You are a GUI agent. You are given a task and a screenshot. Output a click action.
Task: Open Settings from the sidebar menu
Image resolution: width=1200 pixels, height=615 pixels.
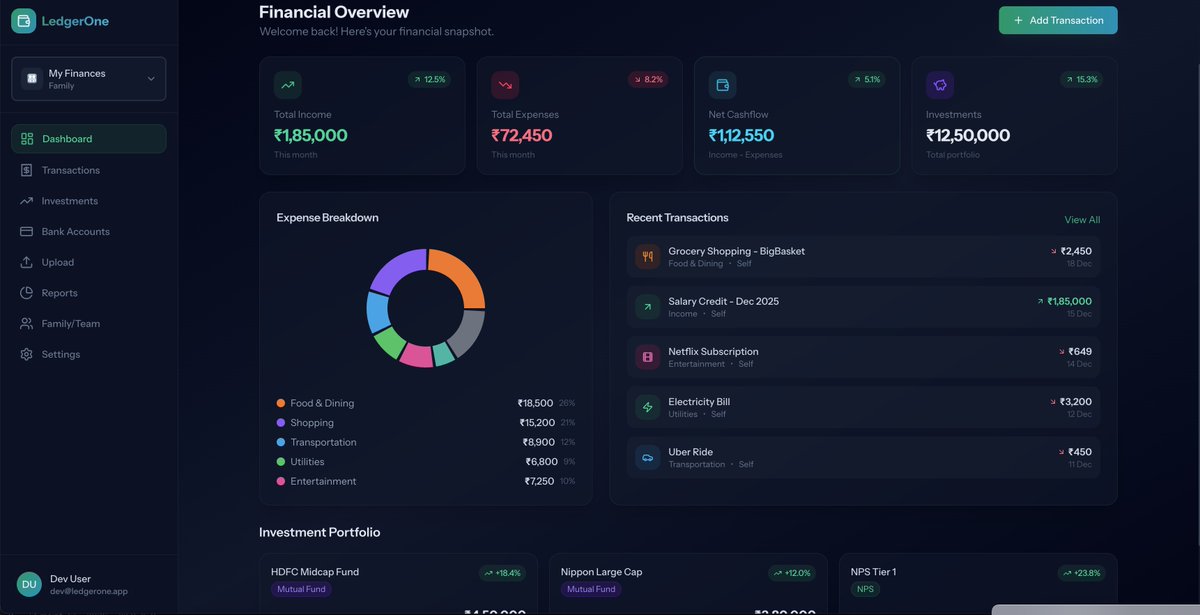pyautogui.click(x=60, y=354)
